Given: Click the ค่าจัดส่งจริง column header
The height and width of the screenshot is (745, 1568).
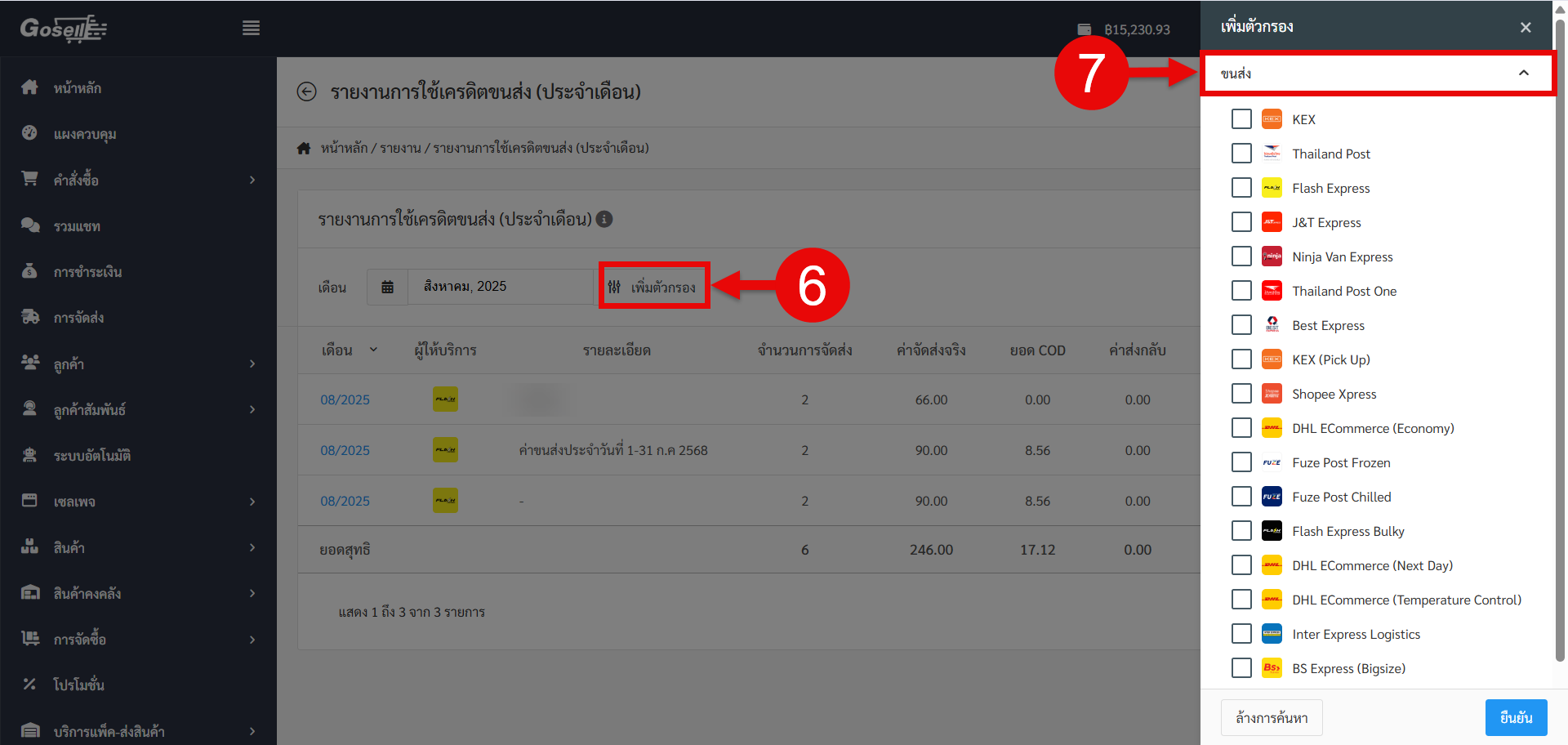Looking at the screenshot, I should 931,350.
